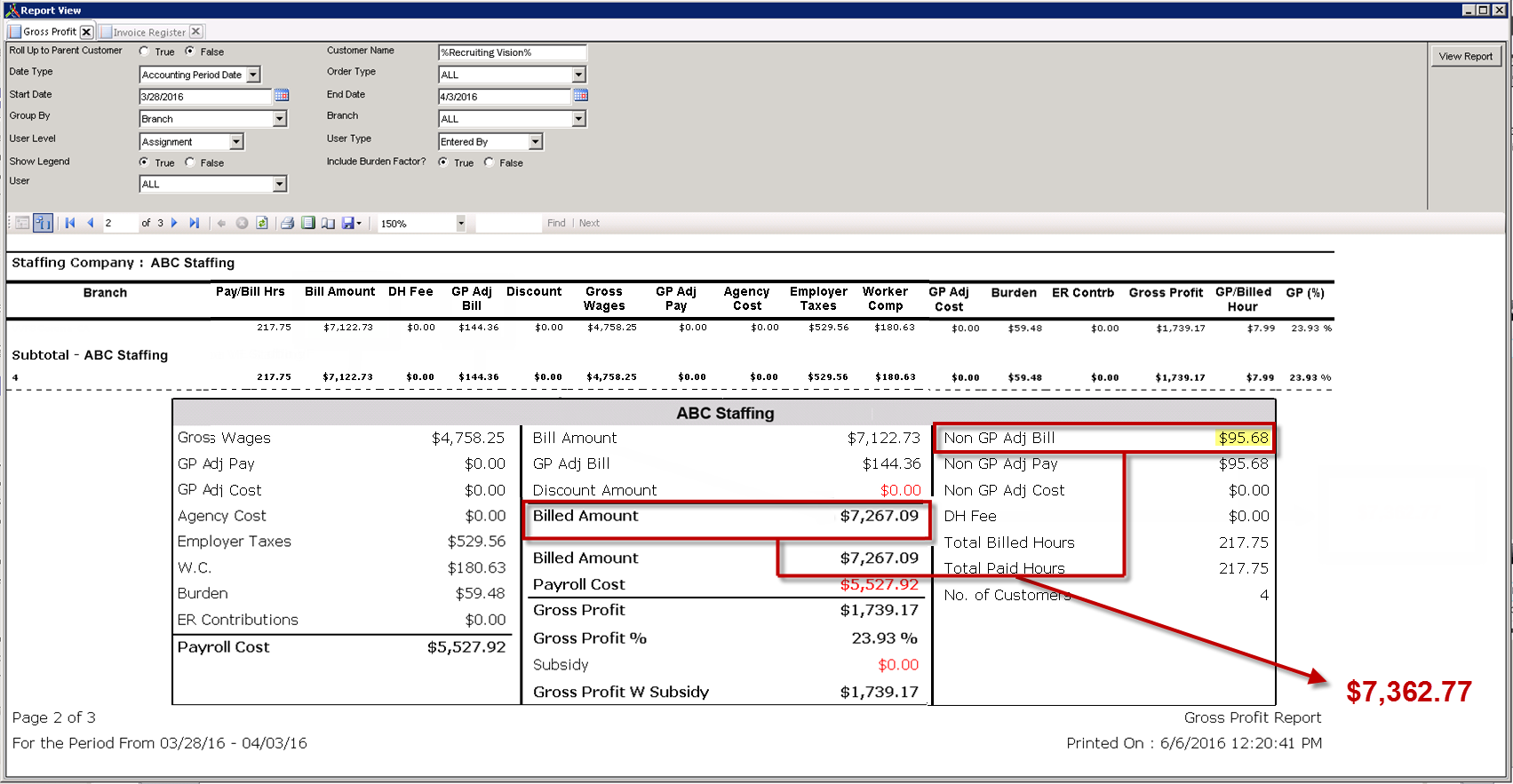
Task: Maximize the Report View window
Action: pos(1484,10)
